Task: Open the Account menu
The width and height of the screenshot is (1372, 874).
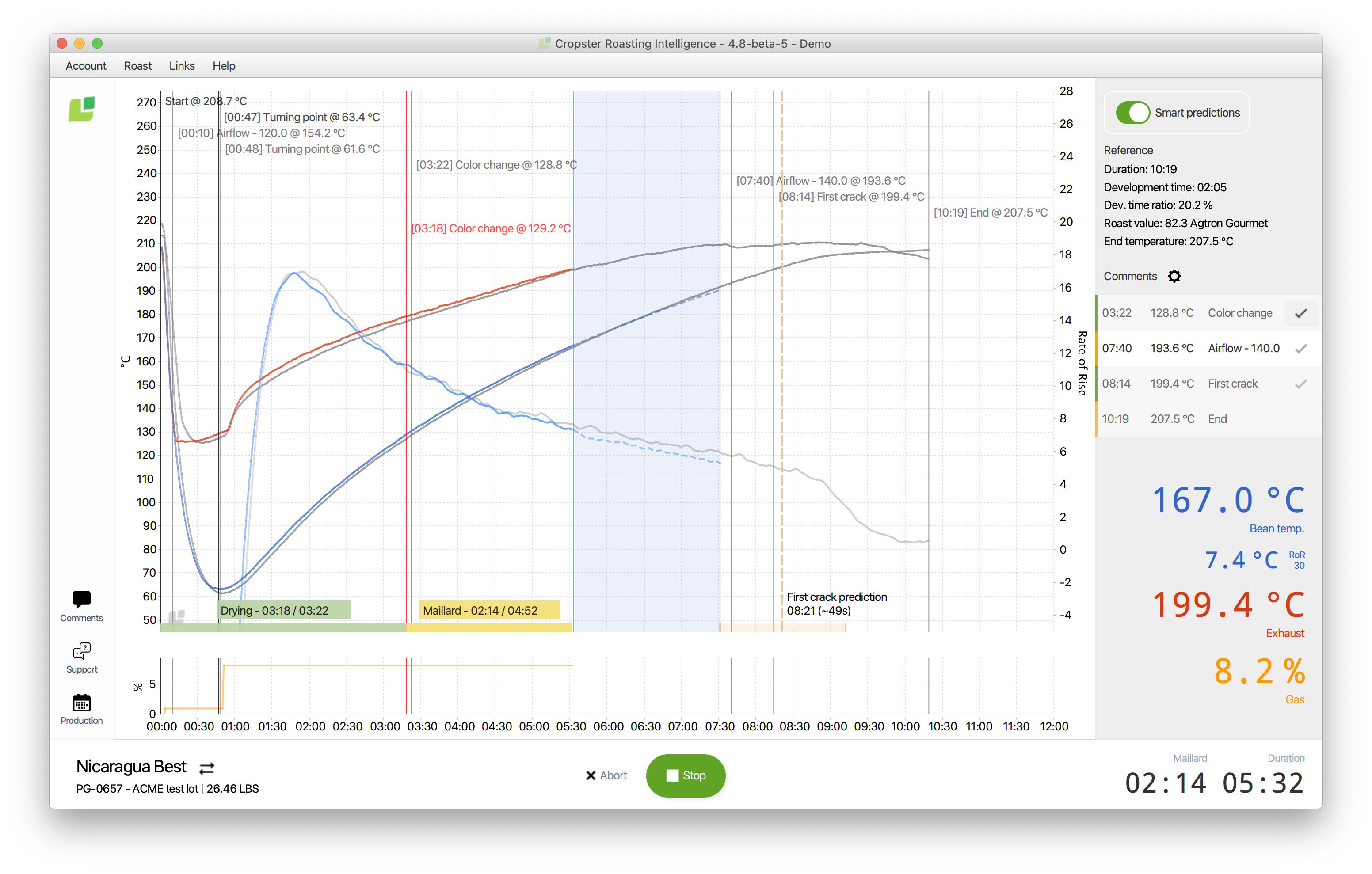Action: click(x=85, y=66)
